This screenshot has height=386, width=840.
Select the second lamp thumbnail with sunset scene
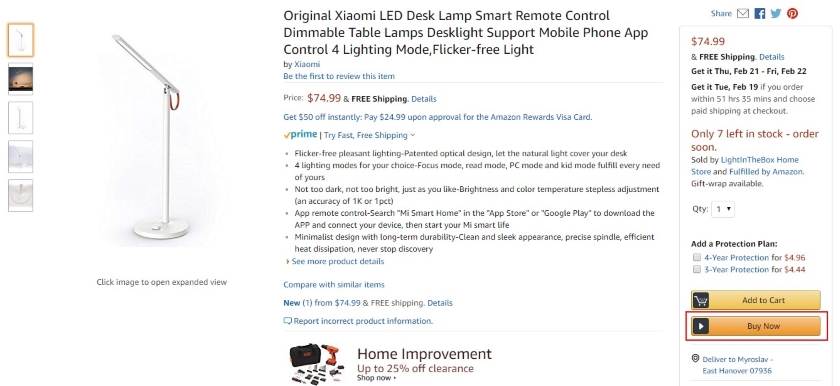(x=20, y=79)
